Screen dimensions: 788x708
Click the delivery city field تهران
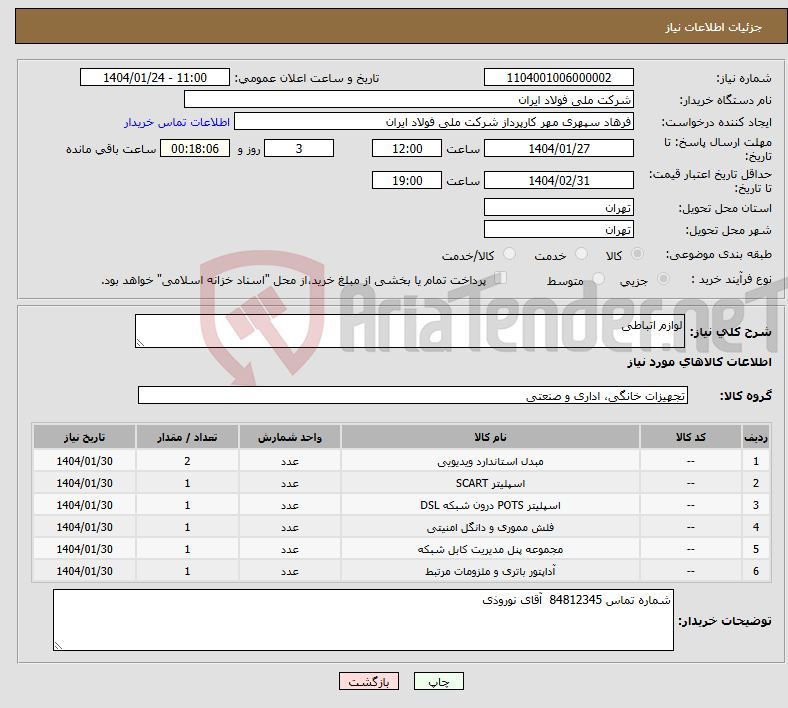(558, 229)
